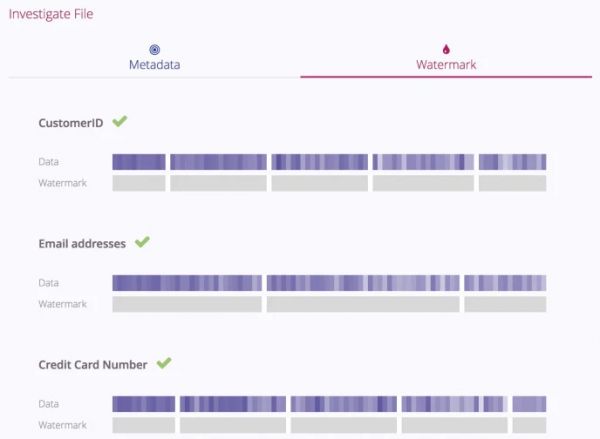The width and height of the screenshot is (600, 439).
Task: Click first gray watermark block under CustomerID
Action: click(x=139, y=183)
